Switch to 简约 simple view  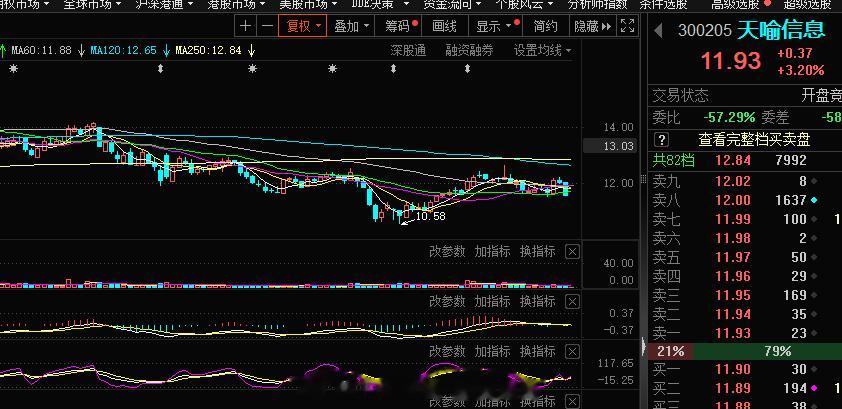545,26
